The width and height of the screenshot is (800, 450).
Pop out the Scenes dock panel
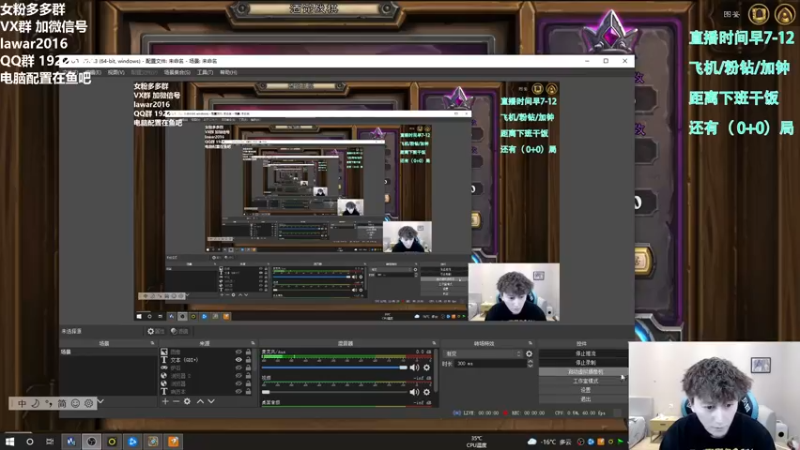pyautogui.click(x=152, y=343)
